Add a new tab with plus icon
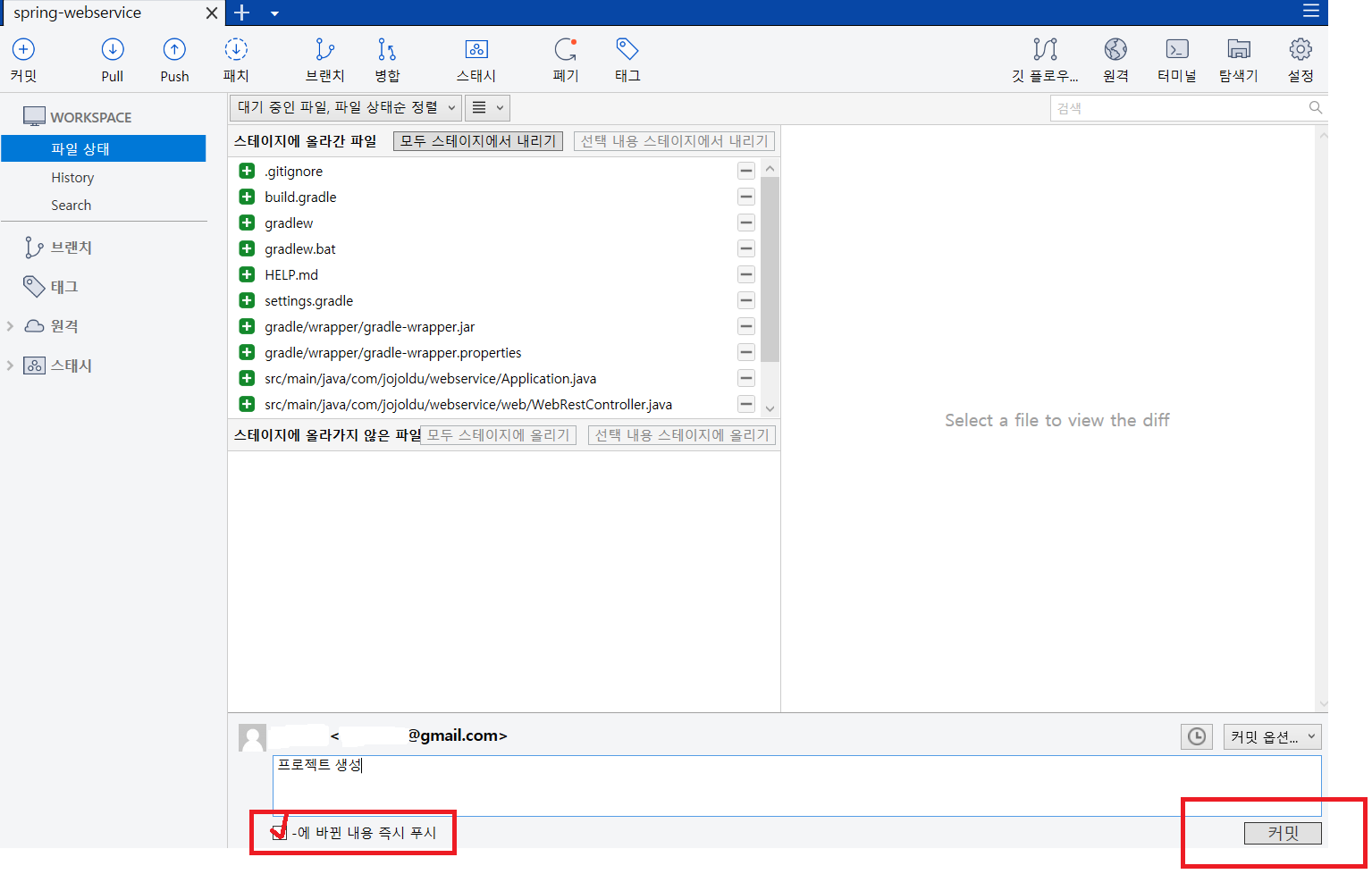 [241, 13]
